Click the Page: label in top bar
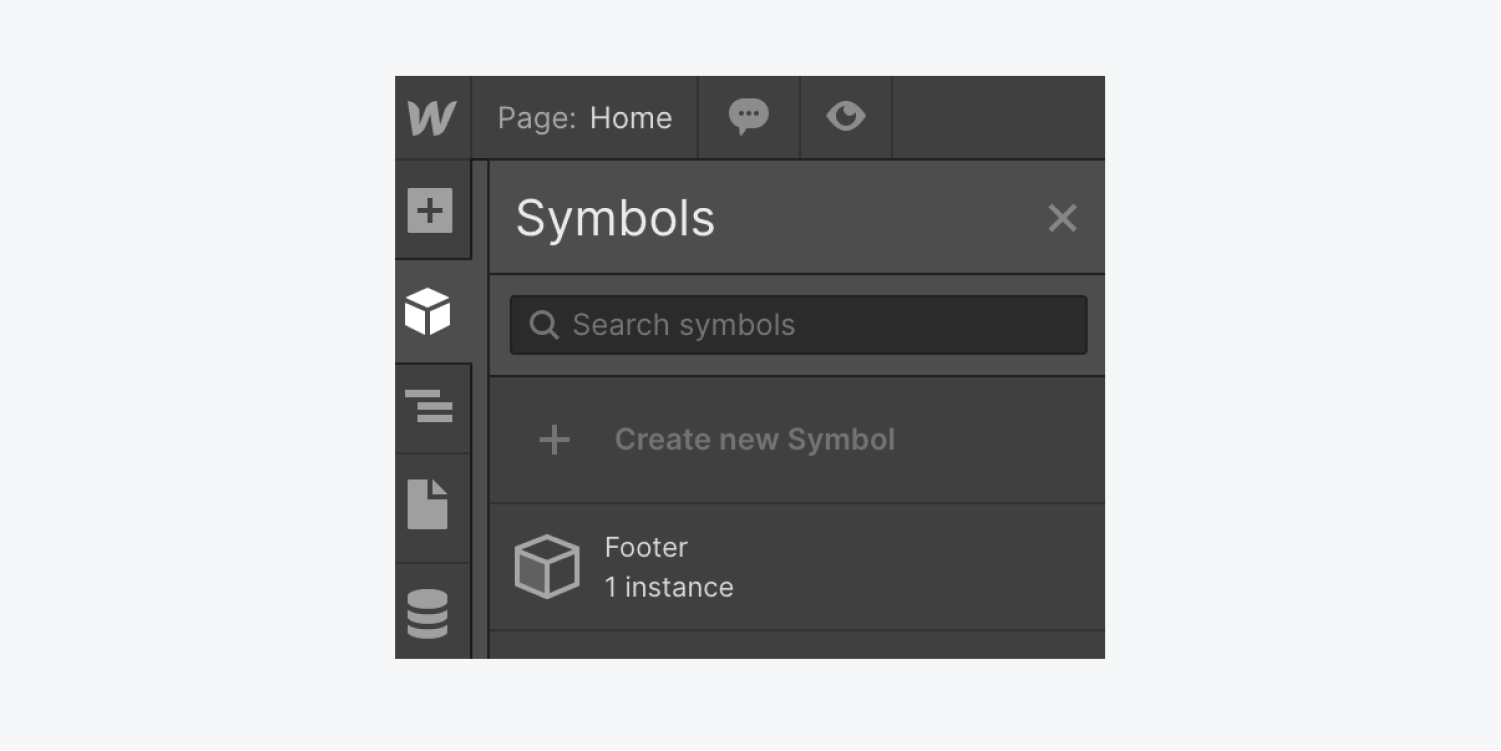 [537, 119]
